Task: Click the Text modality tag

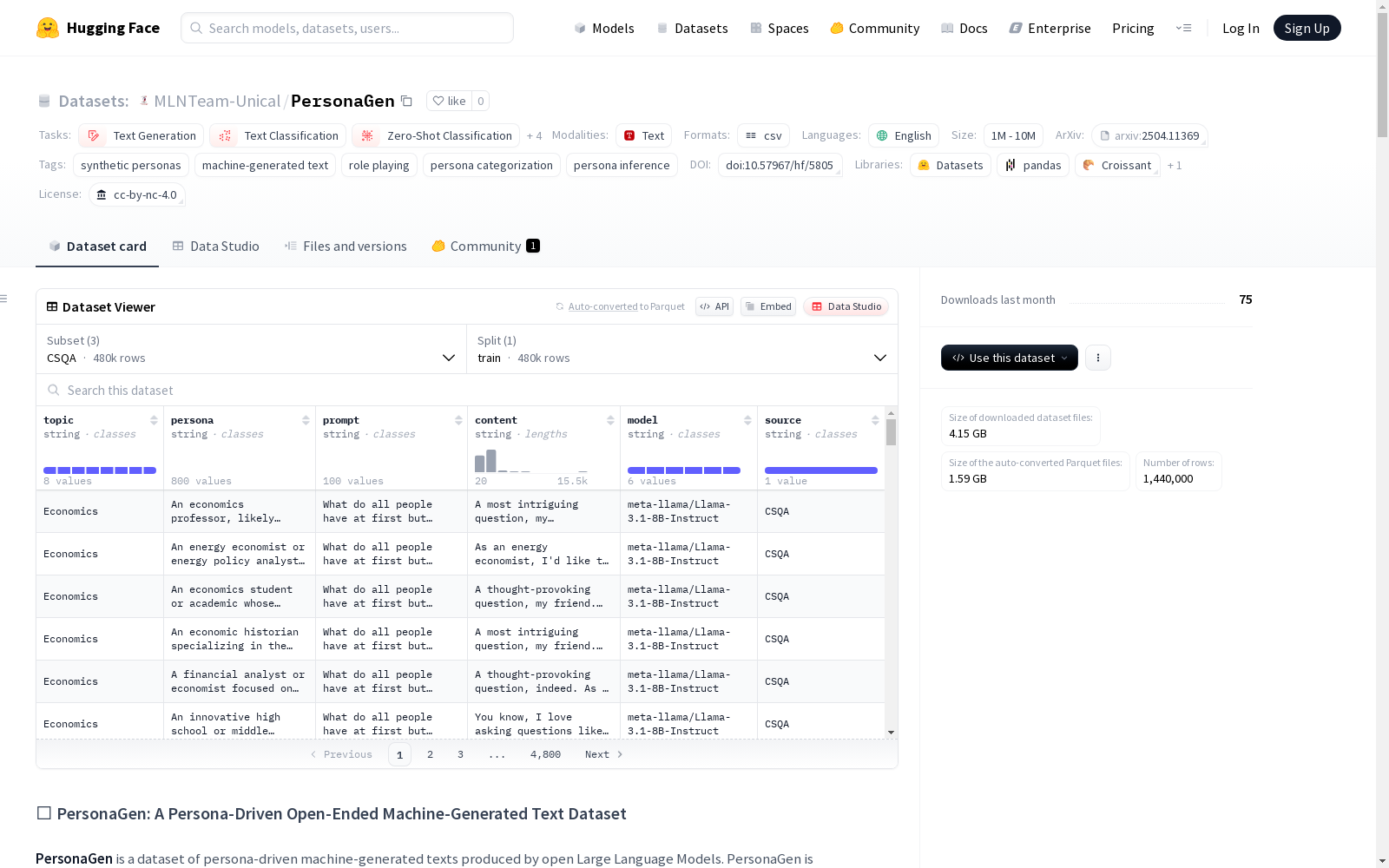Action: [x=644, y=135]
